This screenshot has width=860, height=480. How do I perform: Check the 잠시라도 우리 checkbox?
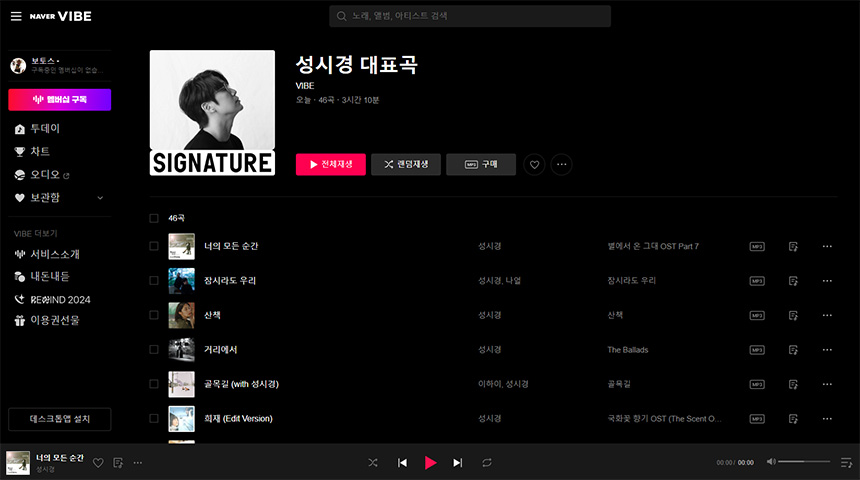(x=154, y=281)
